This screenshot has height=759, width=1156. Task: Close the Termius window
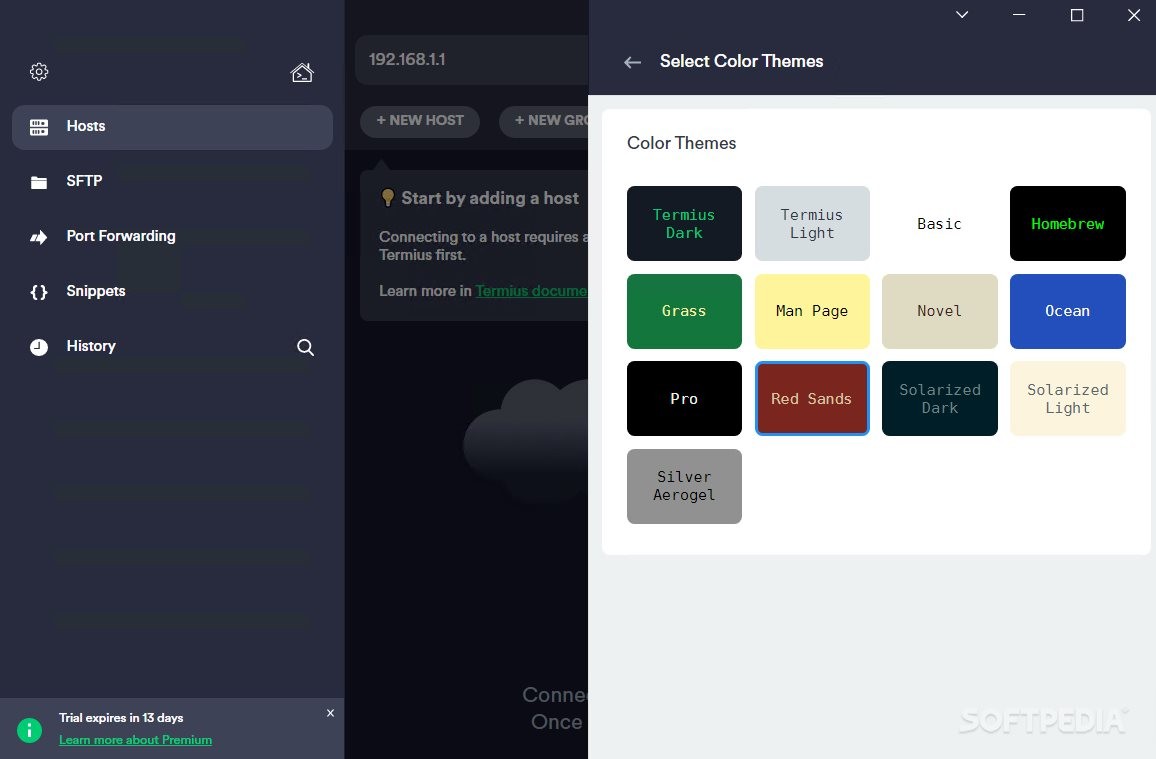[1134, 15]
